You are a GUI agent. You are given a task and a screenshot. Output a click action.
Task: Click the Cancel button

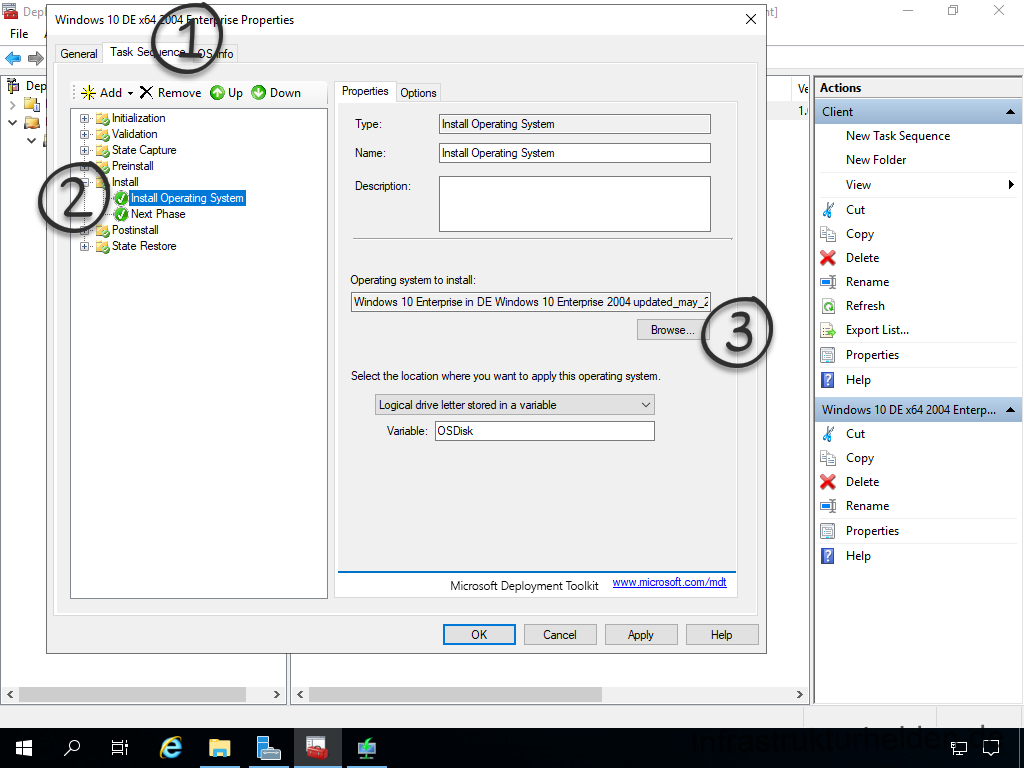click(560, 635)
